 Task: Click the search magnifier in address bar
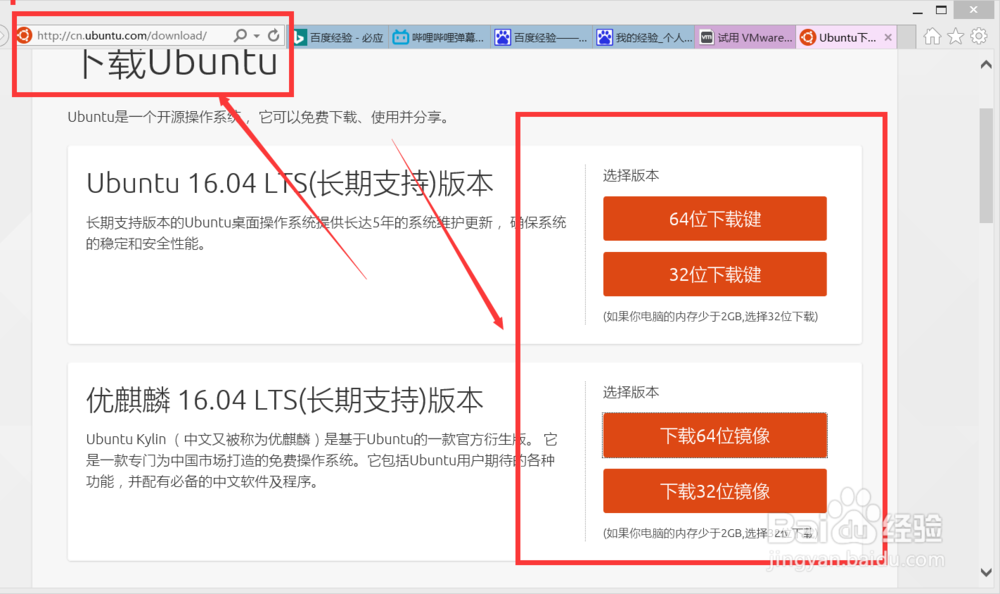240,36
